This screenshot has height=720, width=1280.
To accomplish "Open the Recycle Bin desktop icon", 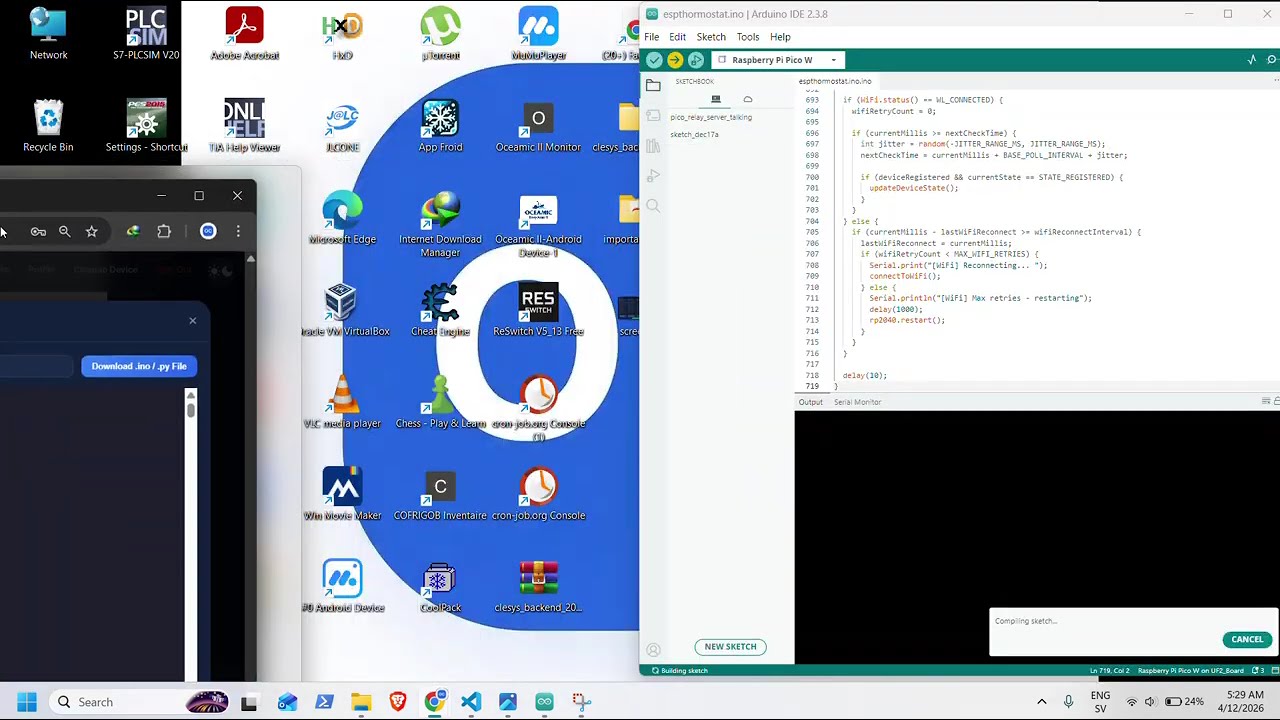I will (48, 127).
